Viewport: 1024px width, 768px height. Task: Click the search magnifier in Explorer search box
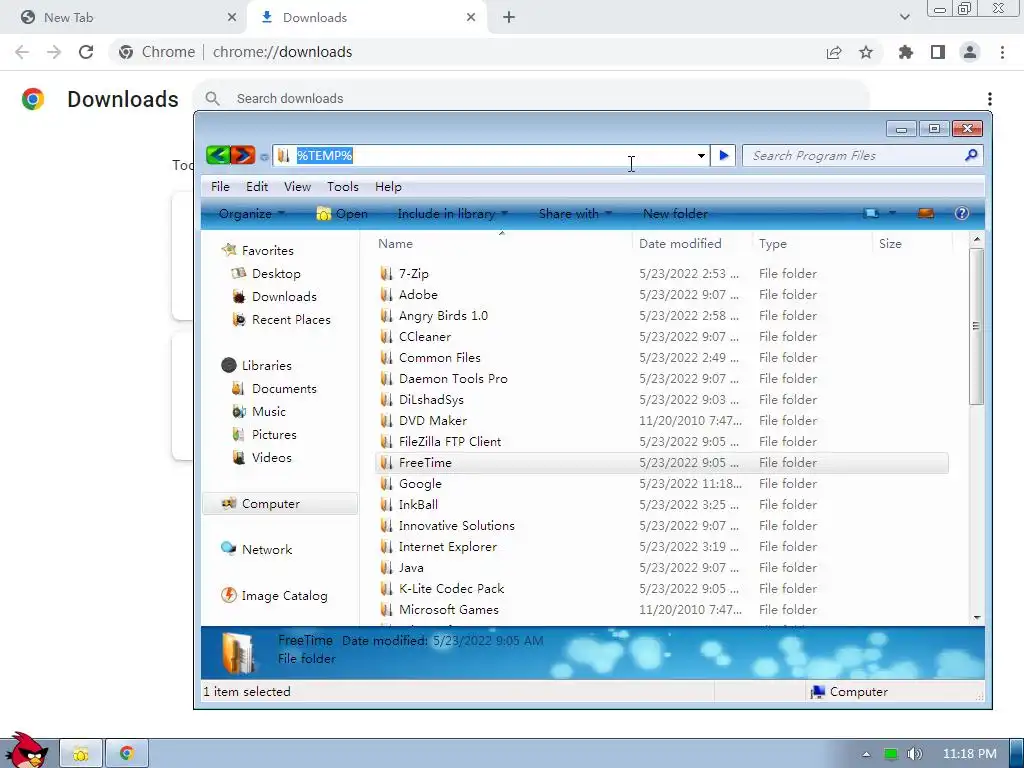point(971,155)
